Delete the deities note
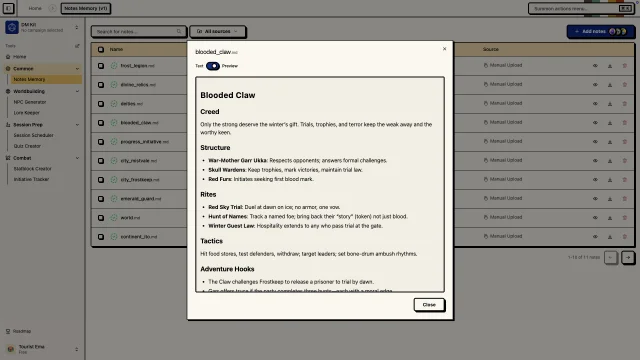This screenshot has height=360, width=640. click(x=624, y=104)
